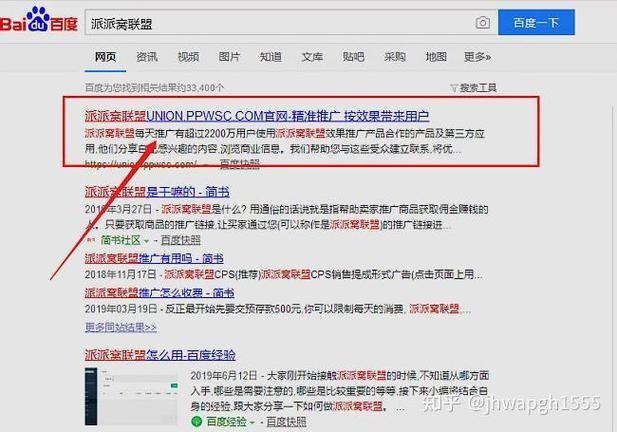The image size is (617, 432).
Task: Expand the 简书社区 source dropdown arrow
Action: 146,240
